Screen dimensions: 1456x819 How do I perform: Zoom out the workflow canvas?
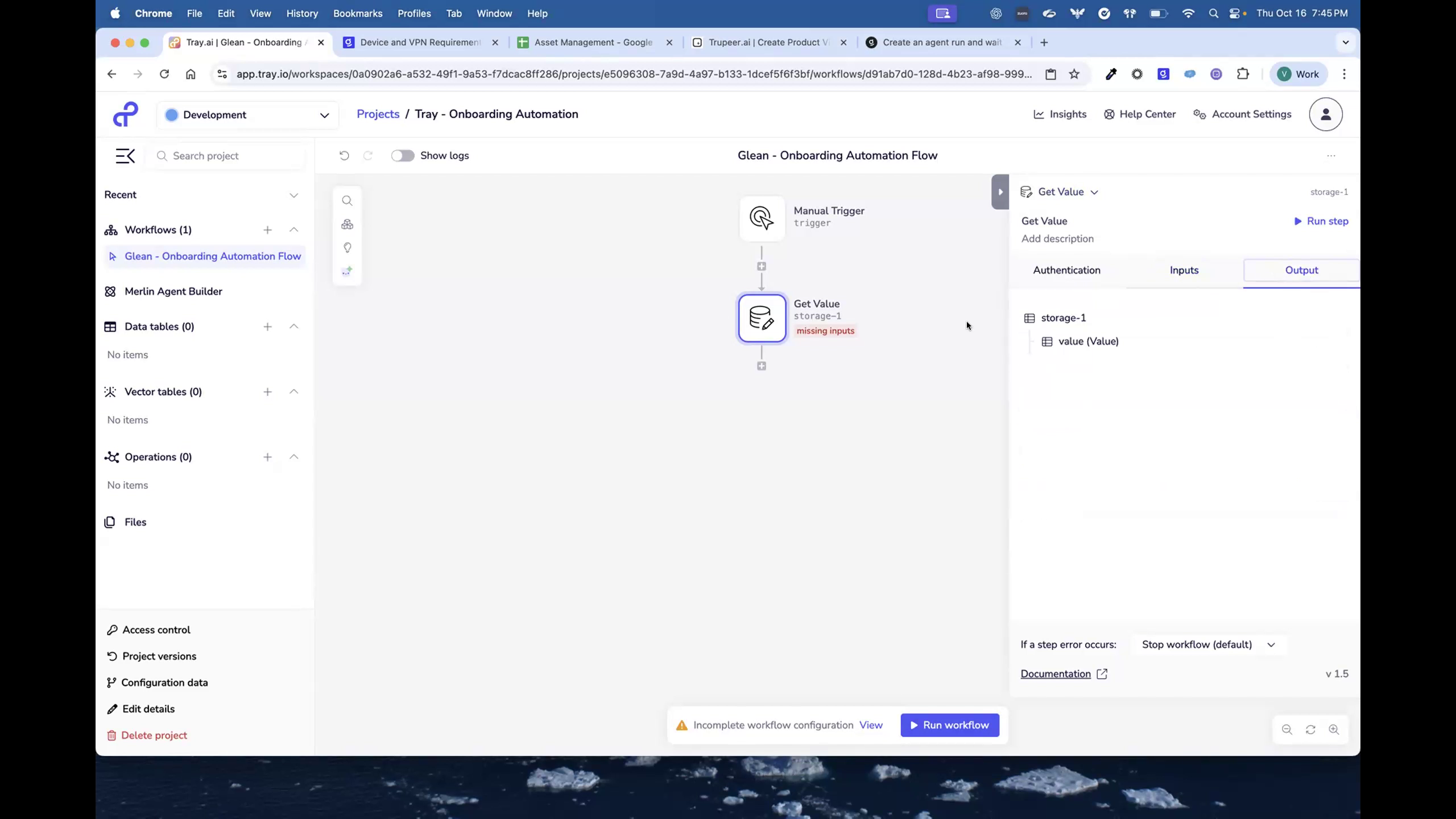click(1286, 730)
